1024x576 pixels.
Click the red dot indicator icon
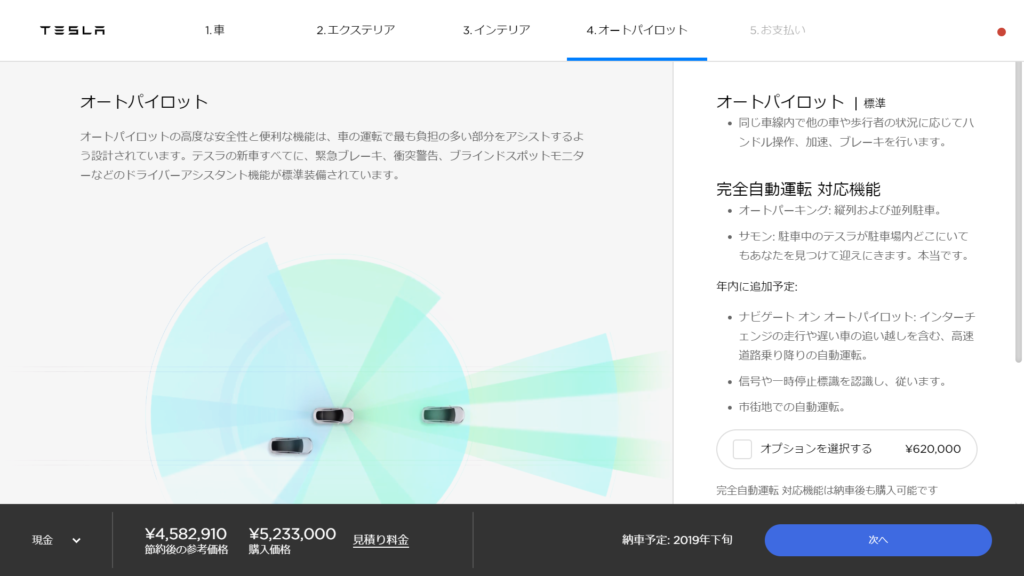pos(1001,32)
